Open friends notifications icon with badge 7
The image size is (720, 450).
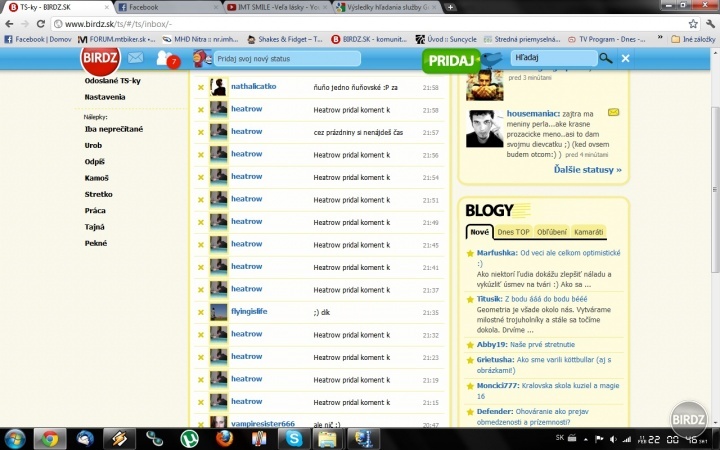[x=167, y=59]
